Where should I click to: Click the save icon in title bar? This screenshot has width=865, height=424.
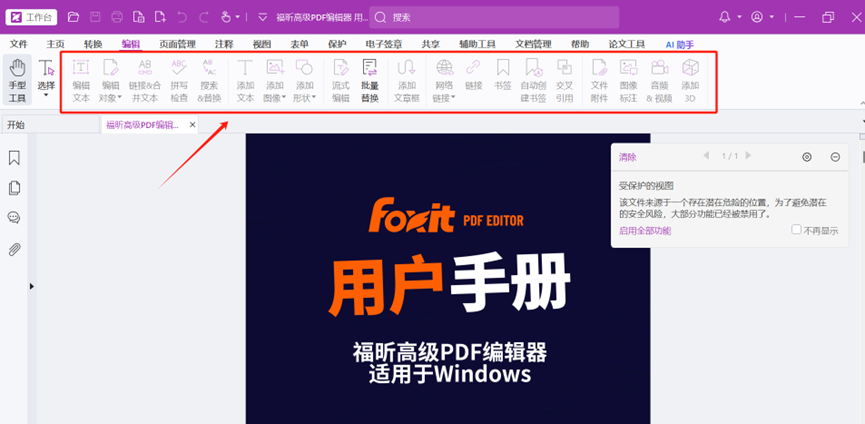(x=95, y=17)
